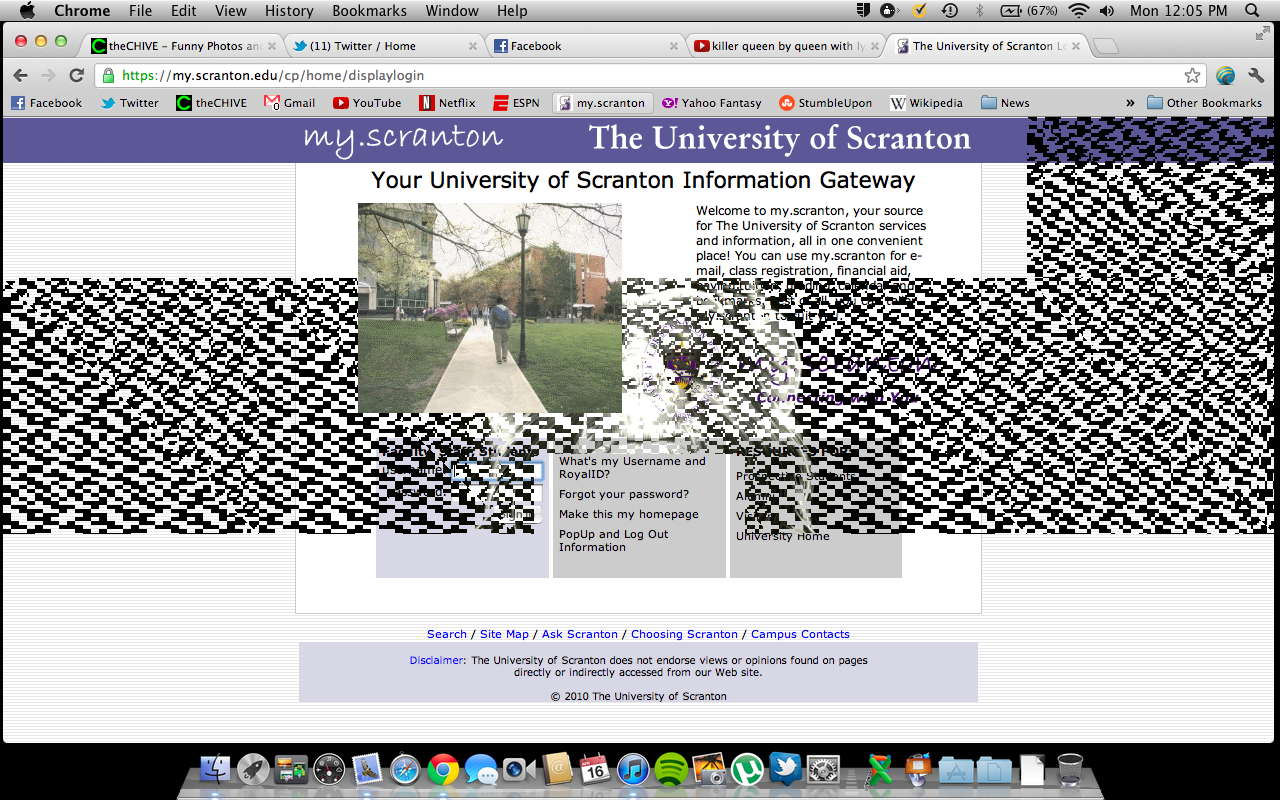Open Finder from the Dock

(x=215, y=768)
